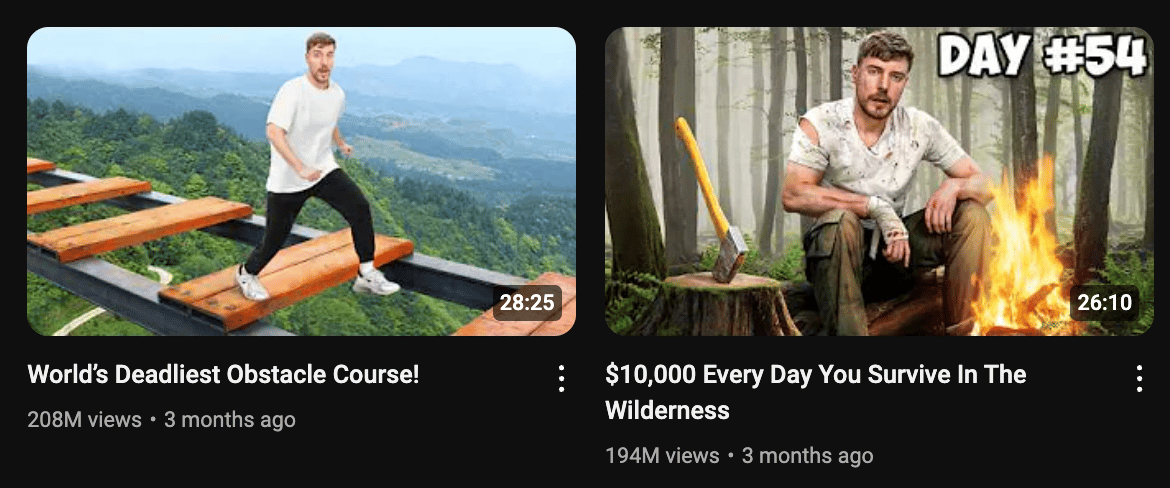Open more options for World's Deadliest Obstacle Course
1170x488 pixels.
click(561, 378)
